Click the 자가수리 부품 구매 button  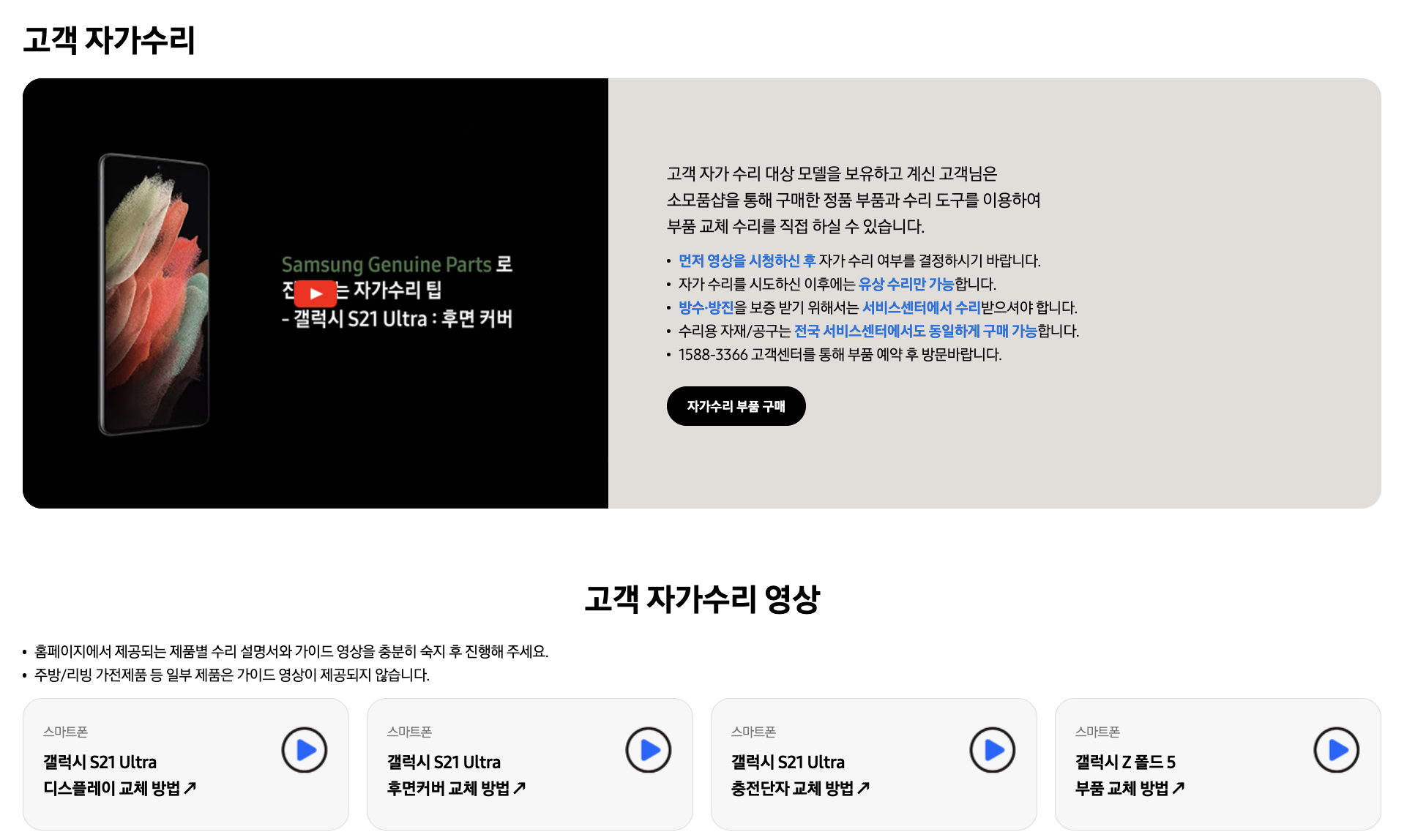tap(736, 406)
